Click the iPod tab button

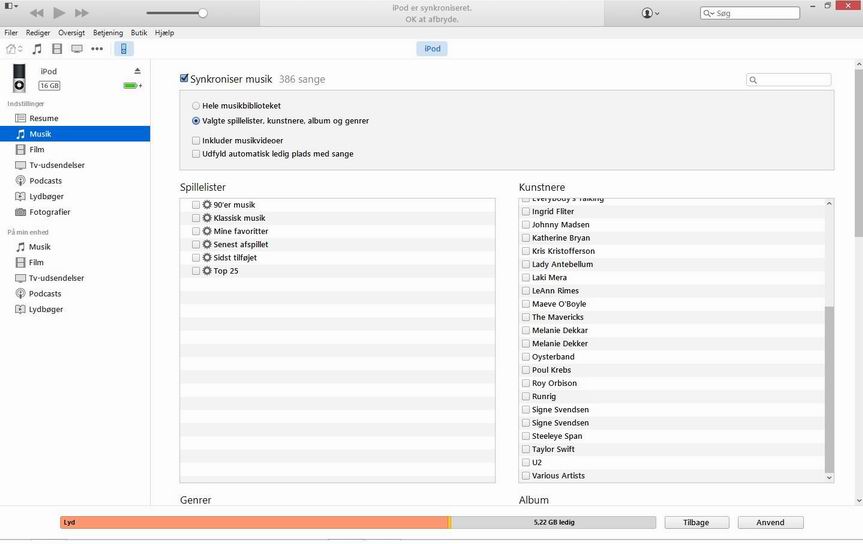(432, 49)
